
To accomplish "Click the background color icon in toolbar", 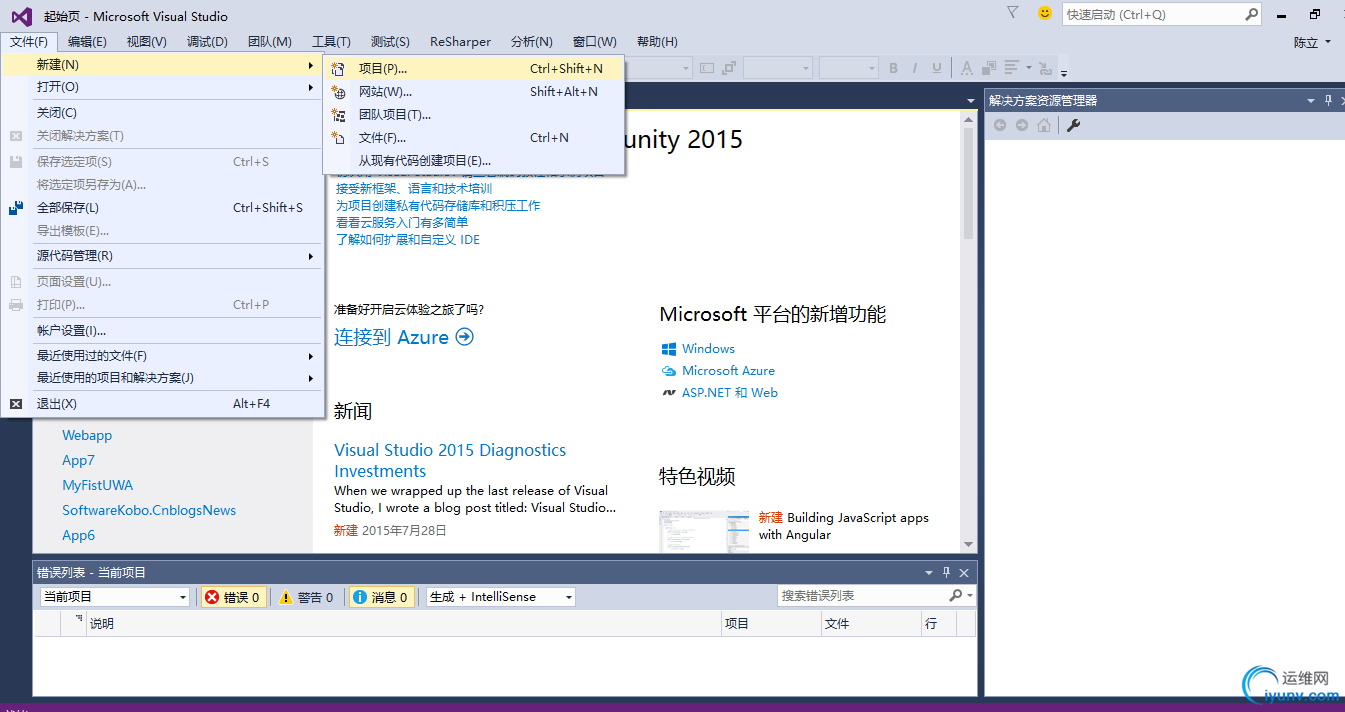I will pyautogui.click(x=988, y=68).
